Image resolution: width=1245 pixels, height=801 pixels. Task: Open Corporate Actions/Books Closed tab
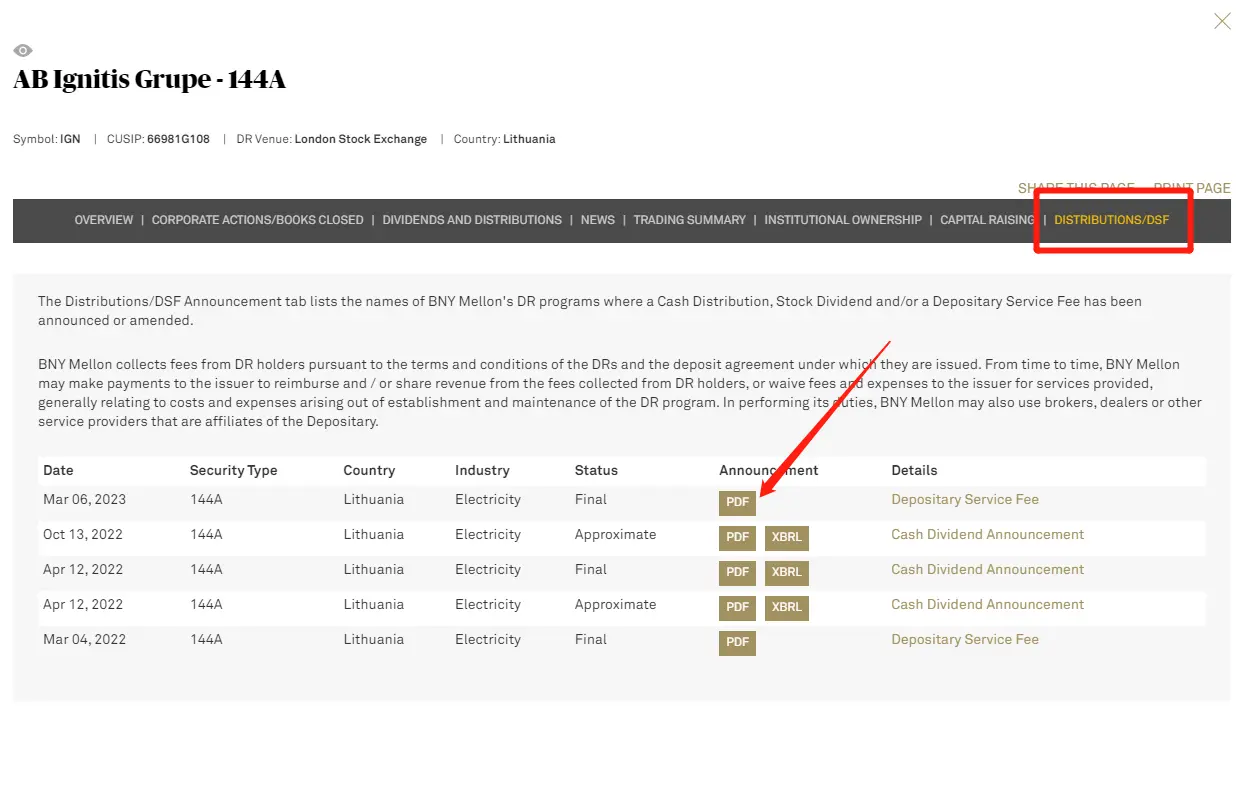257,220
